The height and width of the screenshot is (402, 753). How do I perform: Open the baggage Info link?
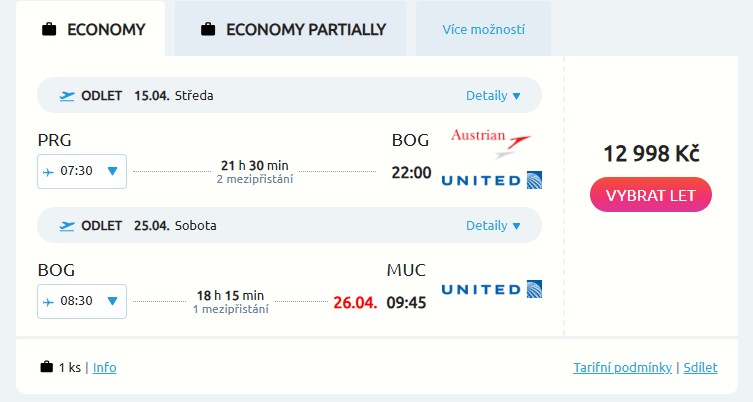point(104,367)
